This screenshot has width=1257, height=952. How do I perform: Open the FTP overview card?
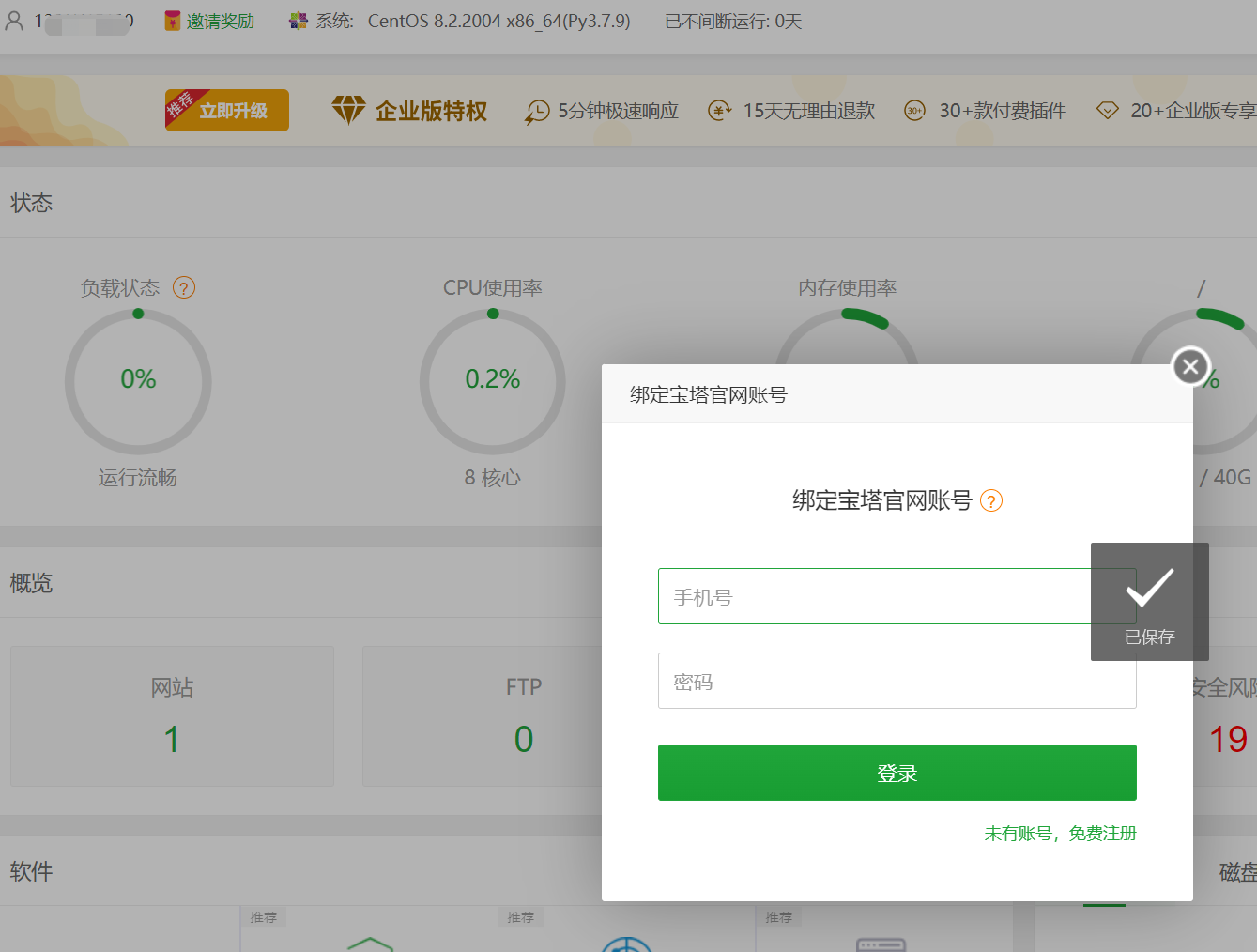point(482,716)
